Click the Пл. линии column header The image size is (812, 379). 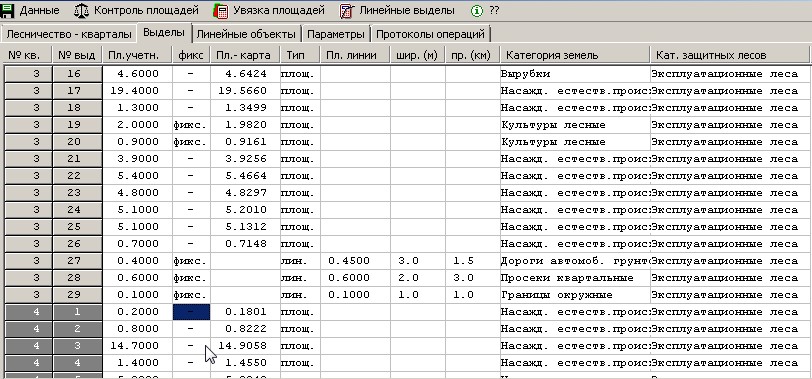(x=355, y=55)
